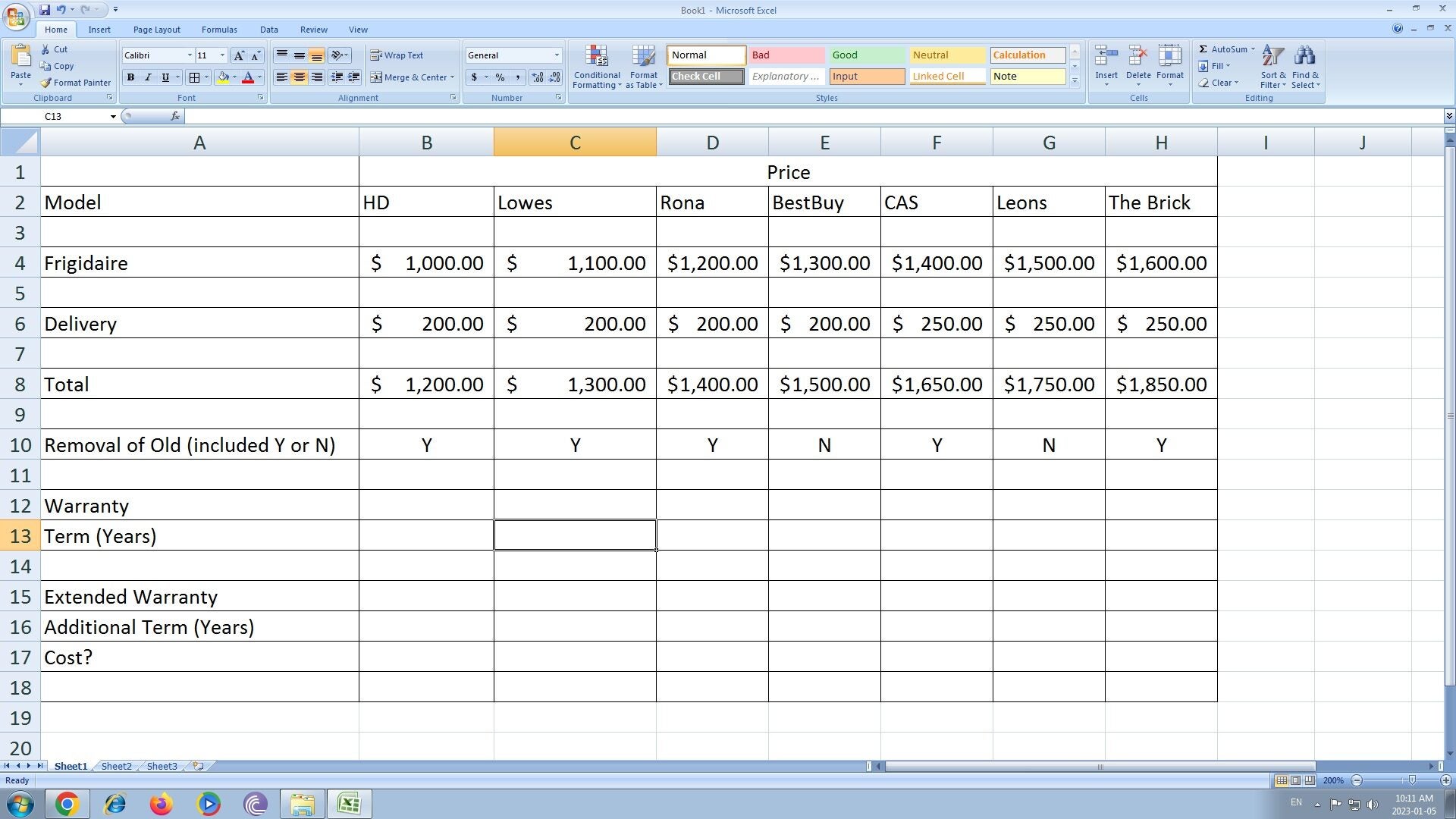Click the Insert Function fx icon
The width and height of the screenshot is (1456, 819).
[175, 116]
